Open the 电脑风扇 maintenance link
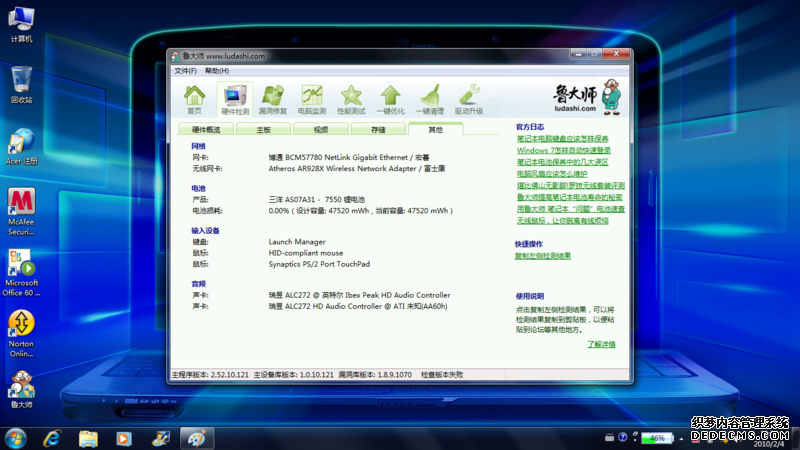The width and height of the screenshot is (800, 450). [552, 174]
